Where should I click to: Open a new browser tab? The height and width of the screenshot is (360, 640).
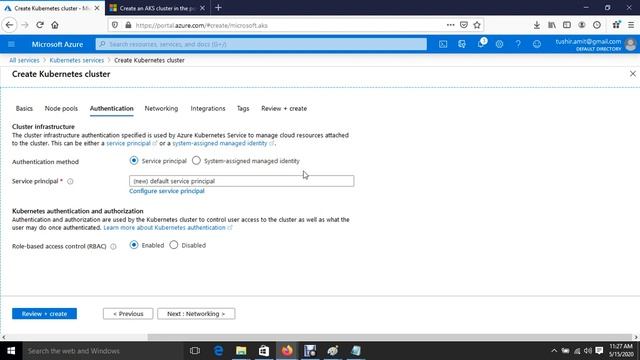coord(218,8)
